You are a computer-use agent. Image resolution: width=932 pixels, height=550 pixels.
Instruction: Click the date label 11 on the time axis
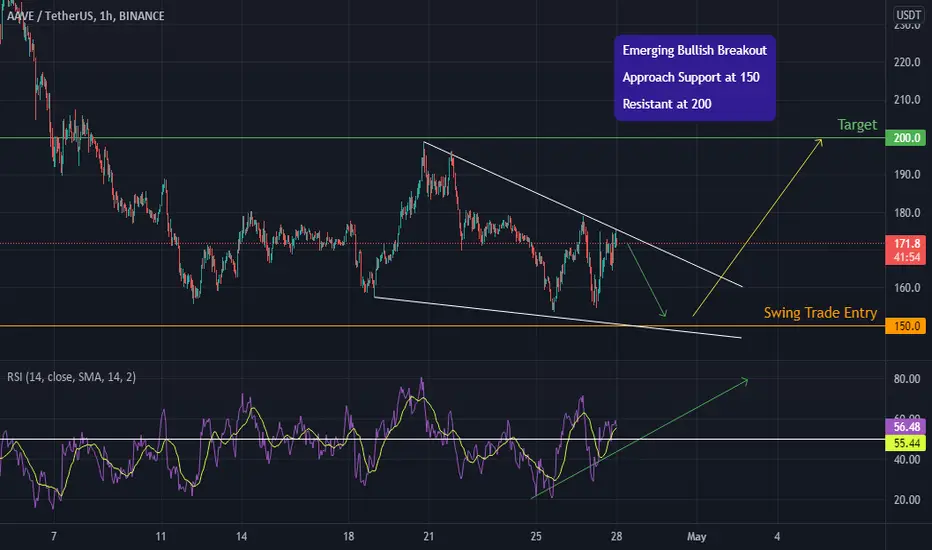[x=161, y=536]
